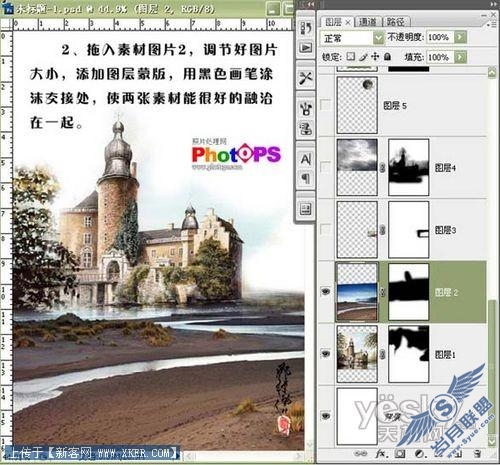
Task: Open the Tool Presets panel icon
Action: 306,79
